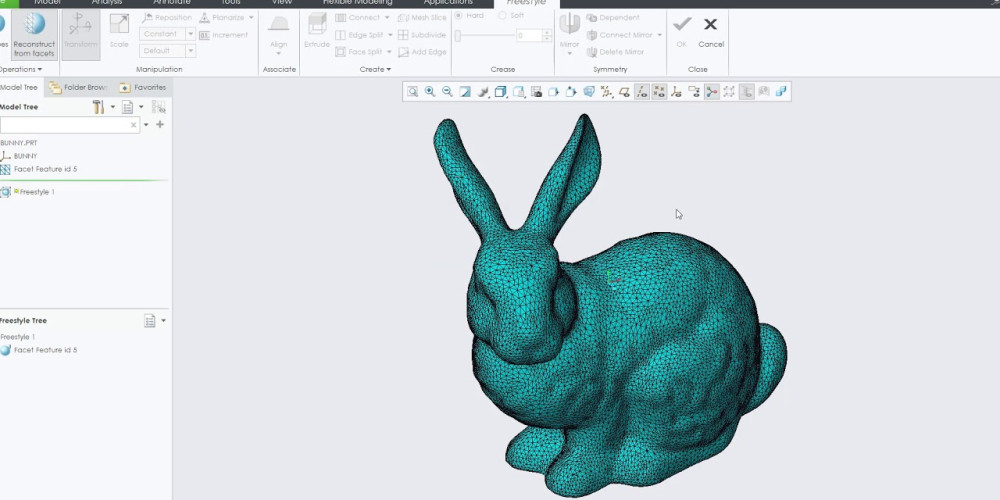Open the display style cube icon
The width and height of the screenshot is (1000, 500).
(x=501, y=92)
